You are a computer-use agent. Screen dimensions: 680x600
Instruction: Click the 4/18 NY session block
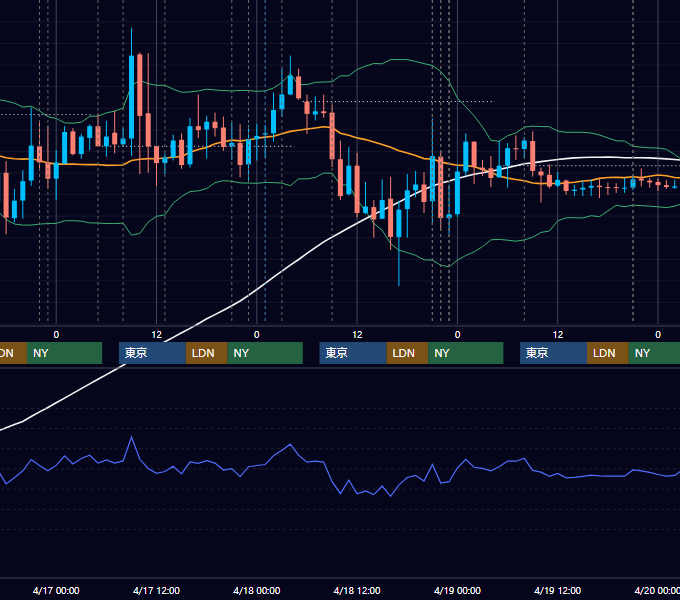tap(466, 353)
